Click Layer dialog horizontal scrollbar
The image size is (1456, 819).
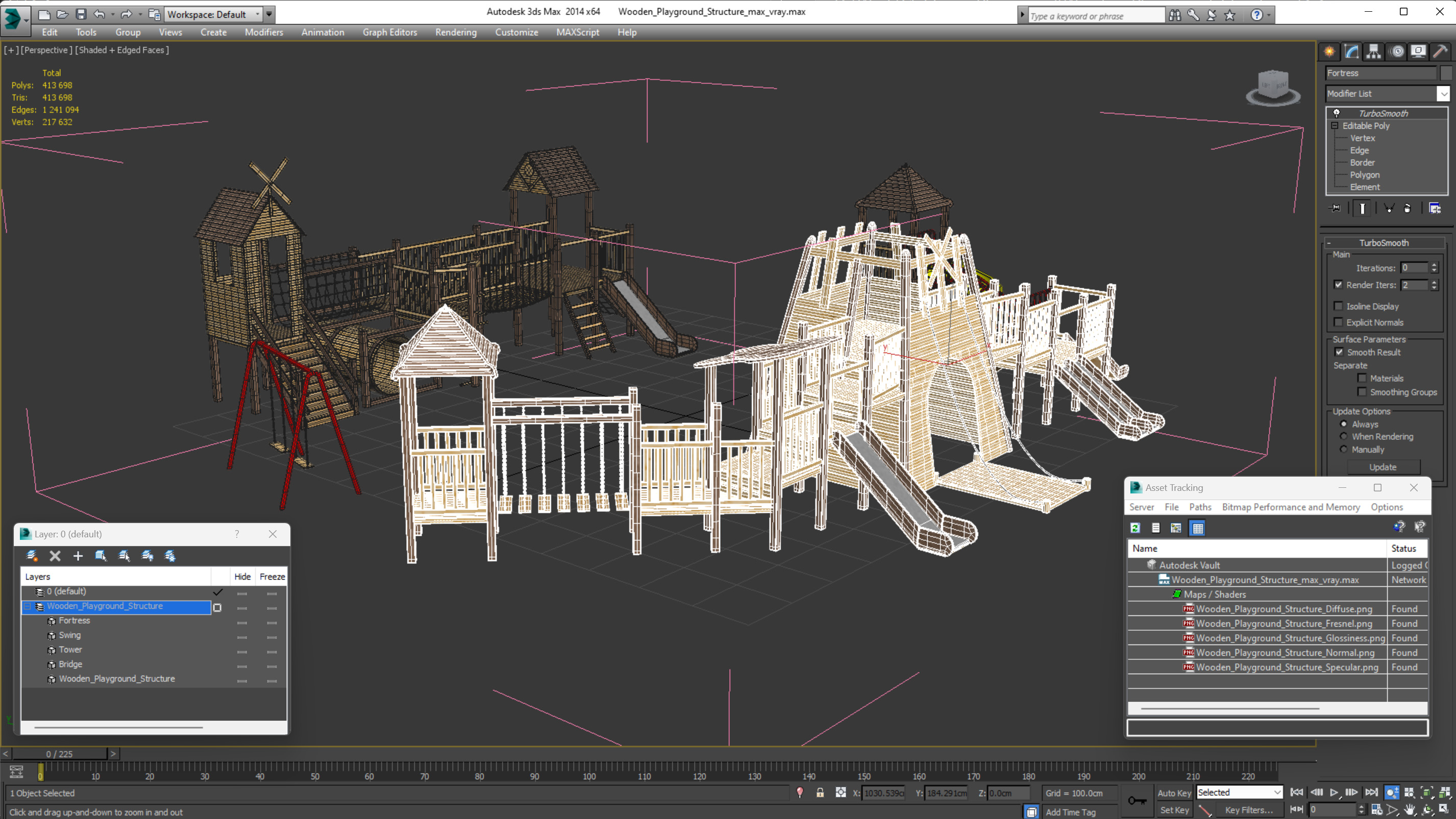coord(118,728)
